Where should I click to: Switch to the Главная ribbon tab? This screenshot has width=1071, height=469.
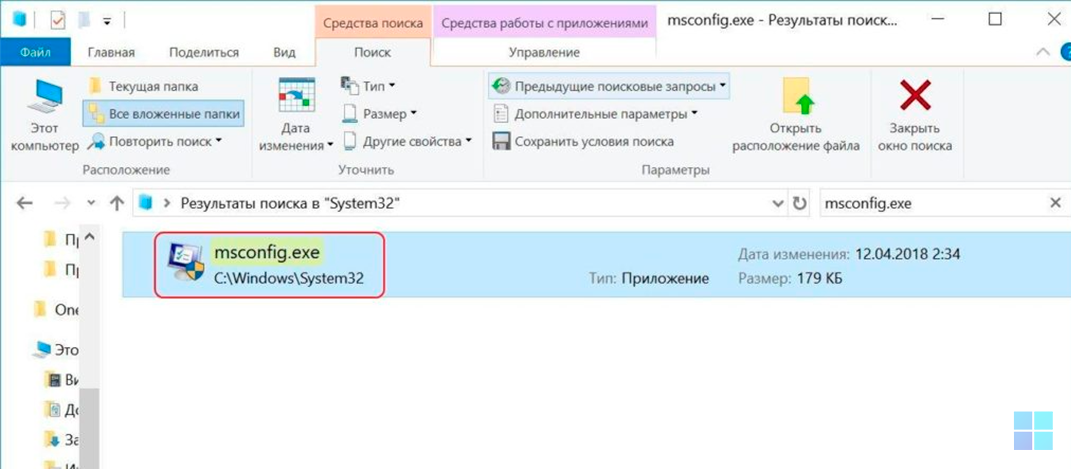click(111, 53)
